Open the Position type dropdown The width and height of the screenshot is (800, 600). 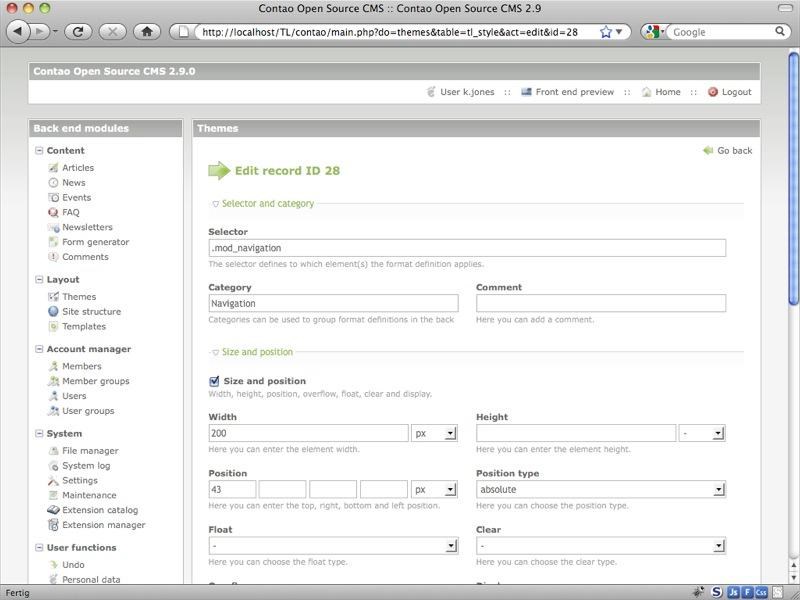601,489
